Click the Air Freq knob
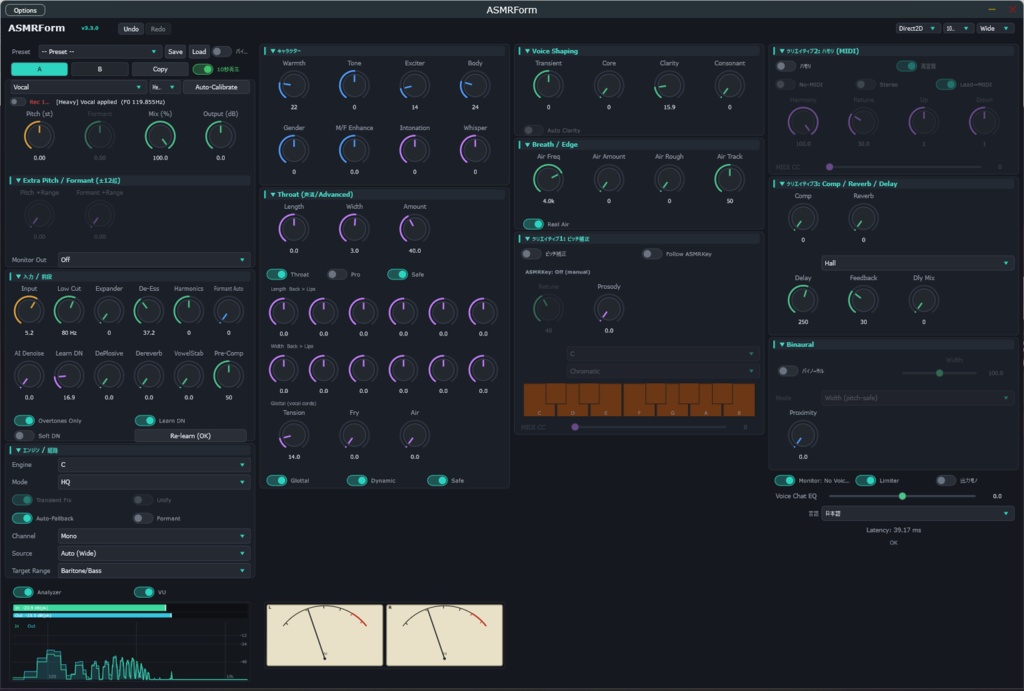 pos(548,179)
